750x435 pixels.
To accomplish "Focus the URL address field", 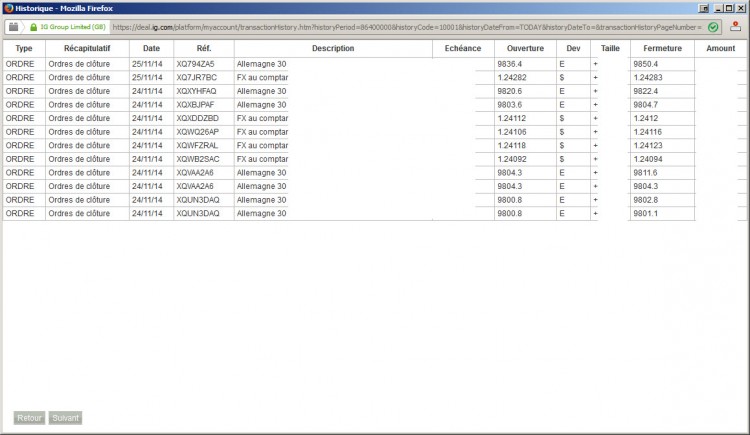I will (408, 27).
